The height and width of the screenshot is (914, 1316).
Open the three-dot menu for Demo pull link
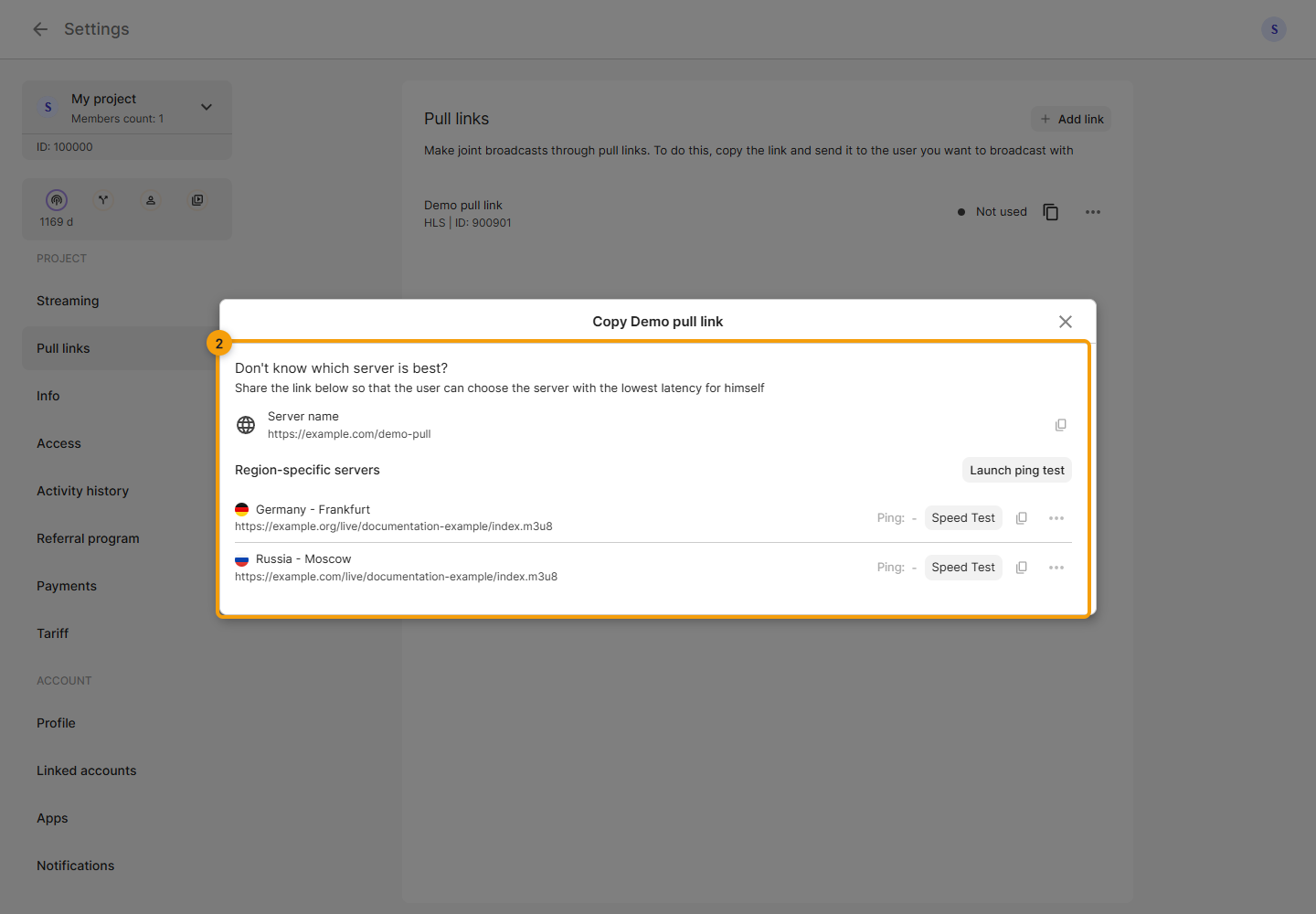point(1093,212)
